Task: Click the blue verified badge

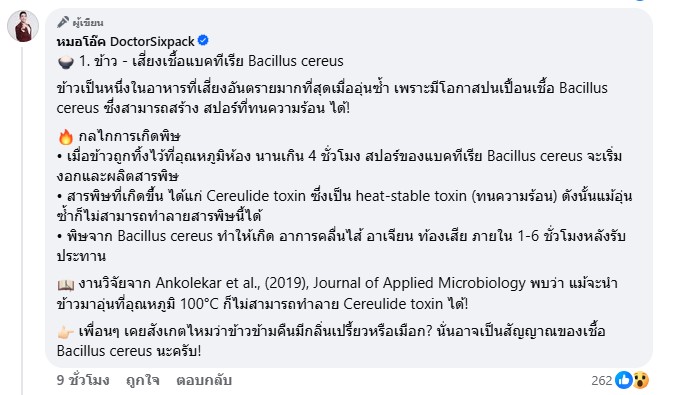Action: (x=203, y=40)
